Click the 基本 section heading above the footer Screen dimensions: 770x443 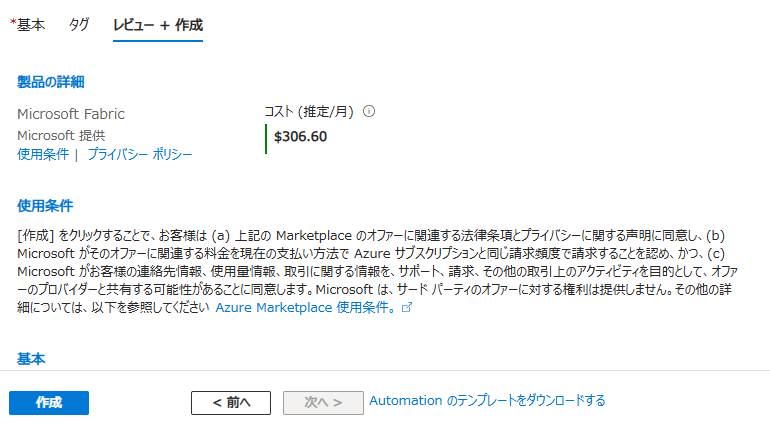(31, 359)
